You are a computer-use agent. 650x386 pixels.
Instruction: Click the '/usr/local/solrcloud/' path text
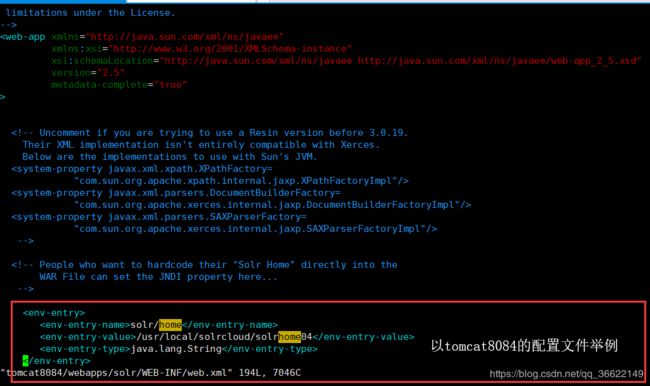[x=196, y=337]
